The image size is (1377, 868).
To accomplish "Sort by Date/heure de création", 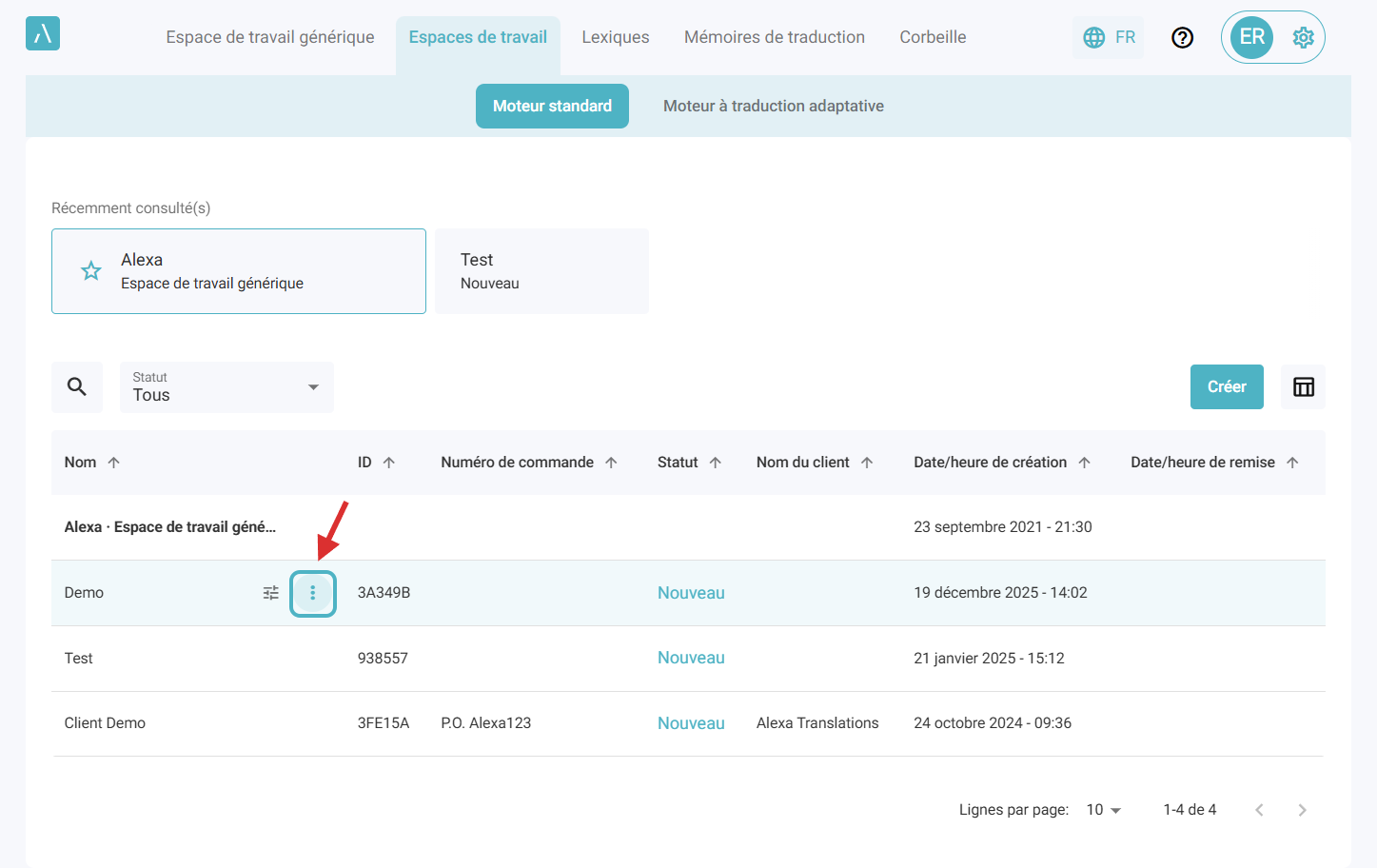I will [990, 463].
